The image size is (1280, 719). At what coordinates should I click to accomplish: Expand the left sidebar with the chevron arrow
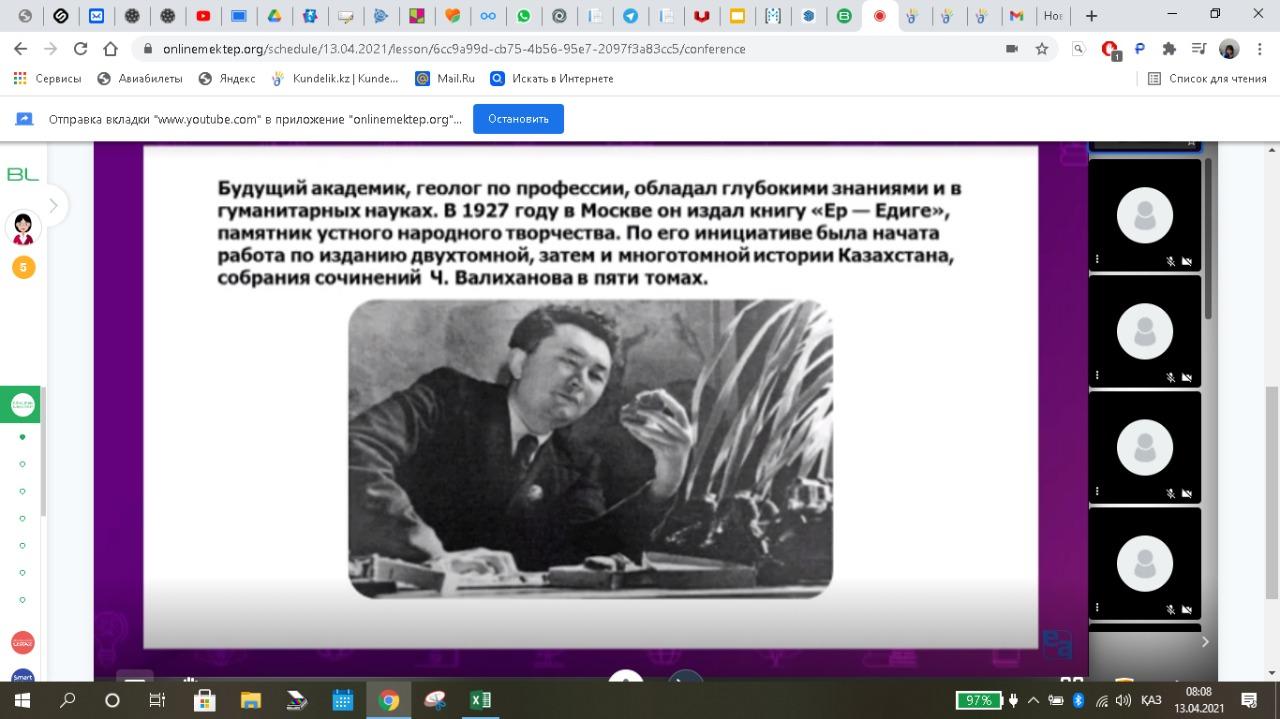click(53, 206)
